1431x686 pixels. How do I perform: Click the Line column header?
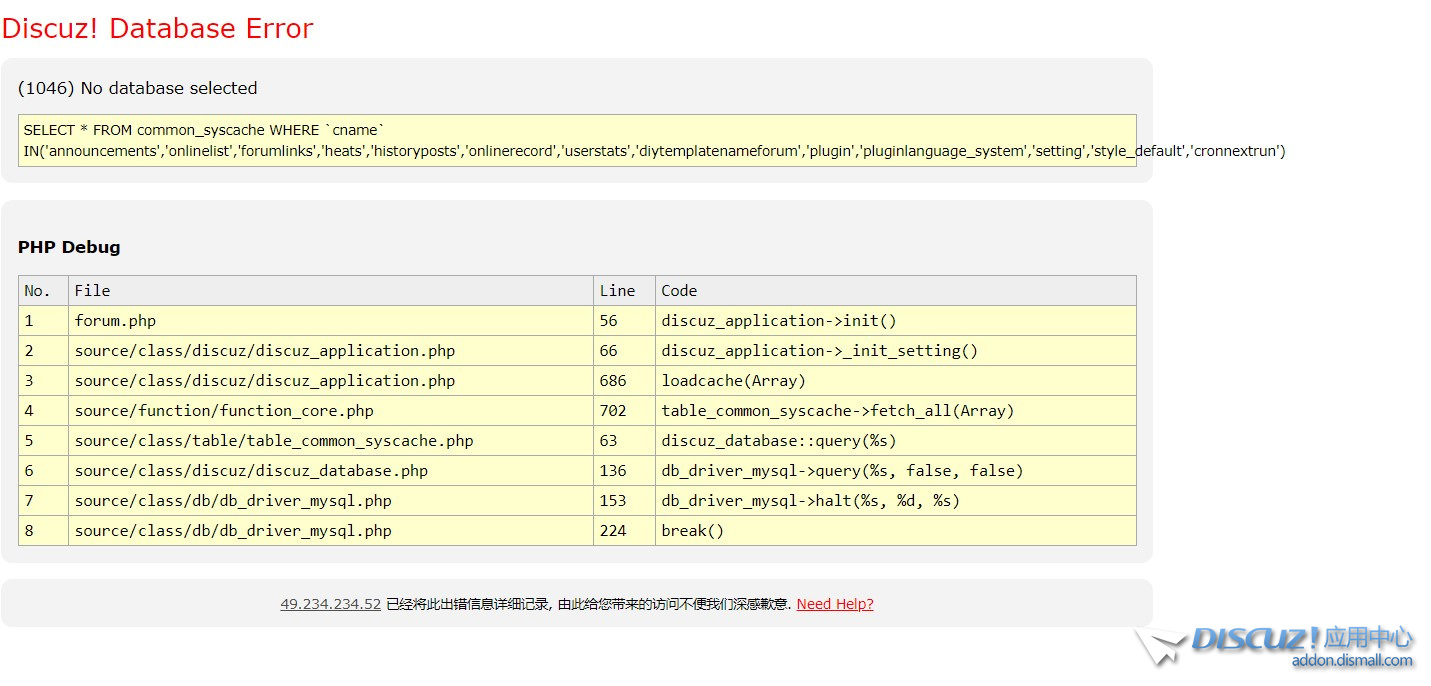617,291
